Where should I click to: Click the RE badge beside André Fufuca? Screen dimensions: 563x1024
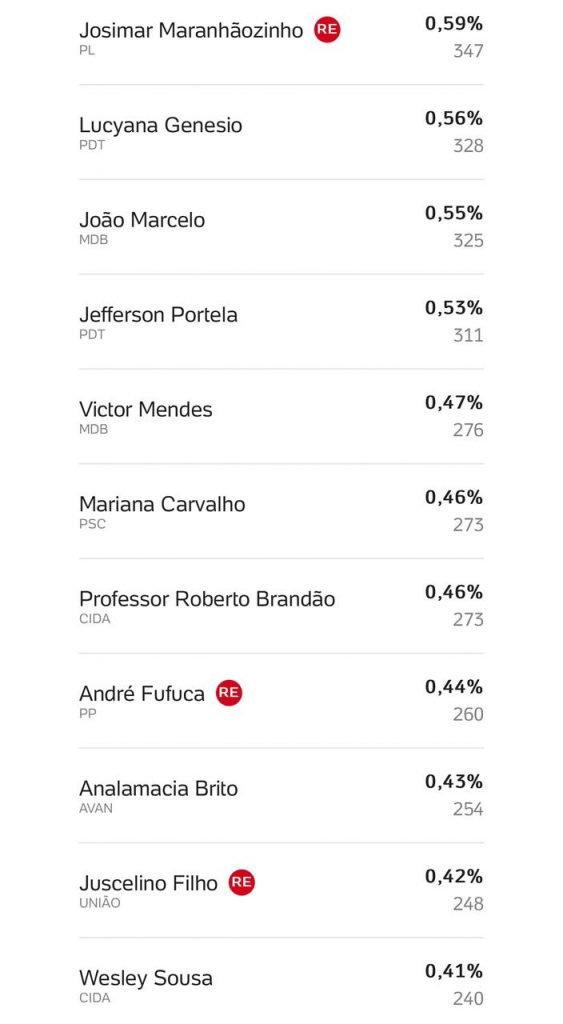[x=229, y=693]
